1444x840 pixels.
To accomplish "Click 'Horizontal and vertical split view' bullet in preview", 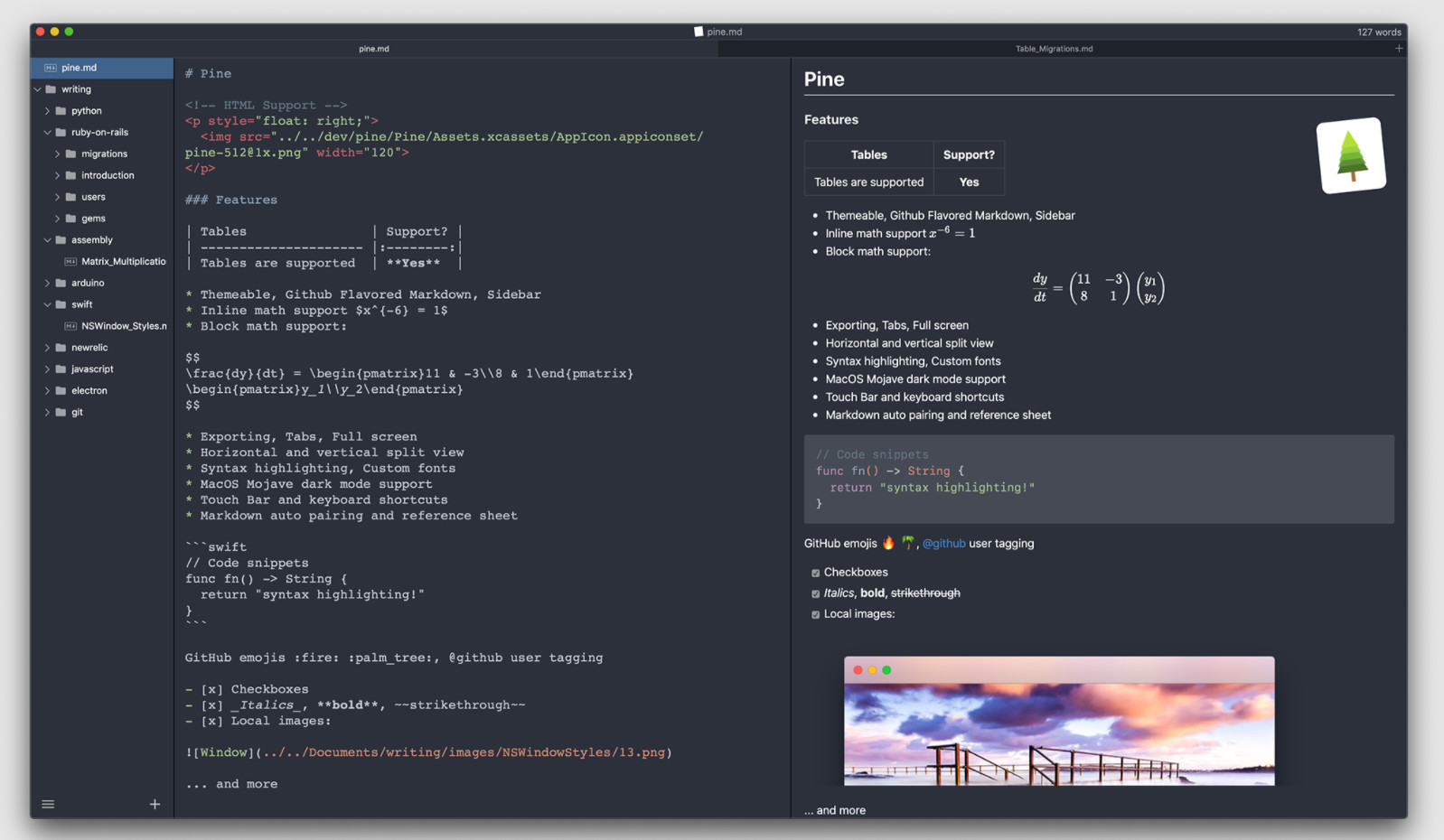I will click(x=909, y=343).
